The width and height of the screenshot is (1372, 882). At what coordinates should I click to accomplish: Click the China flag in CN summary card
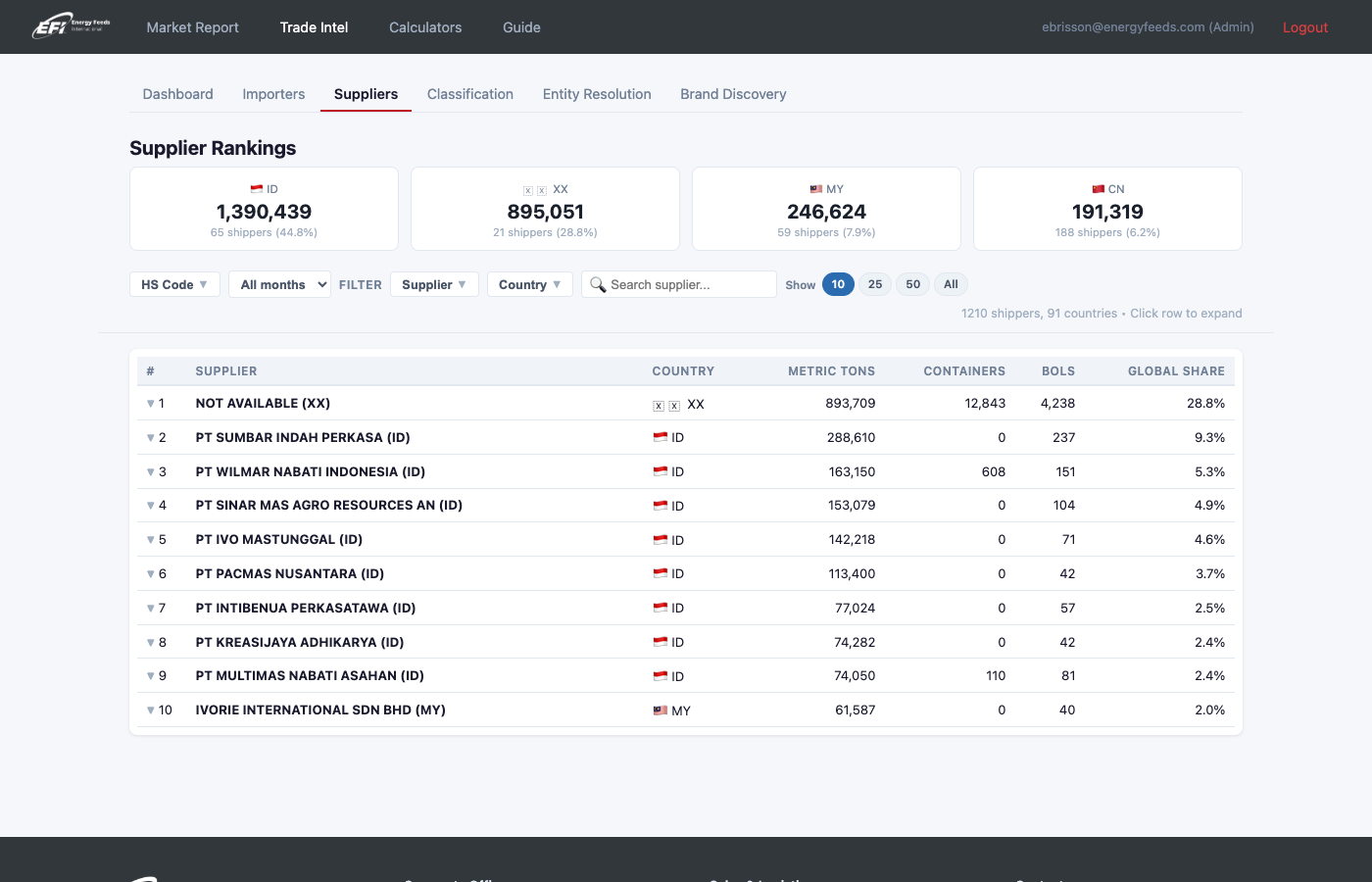[1098, 189]
